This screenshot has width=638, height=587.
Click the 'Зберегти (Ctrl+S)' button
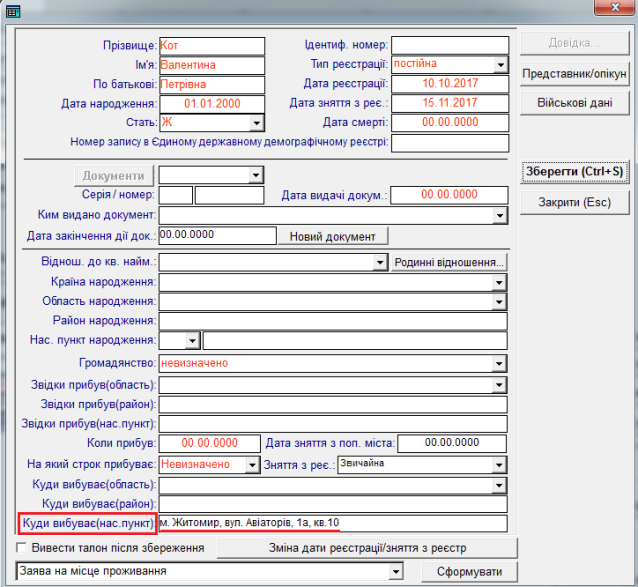[574, 172]
